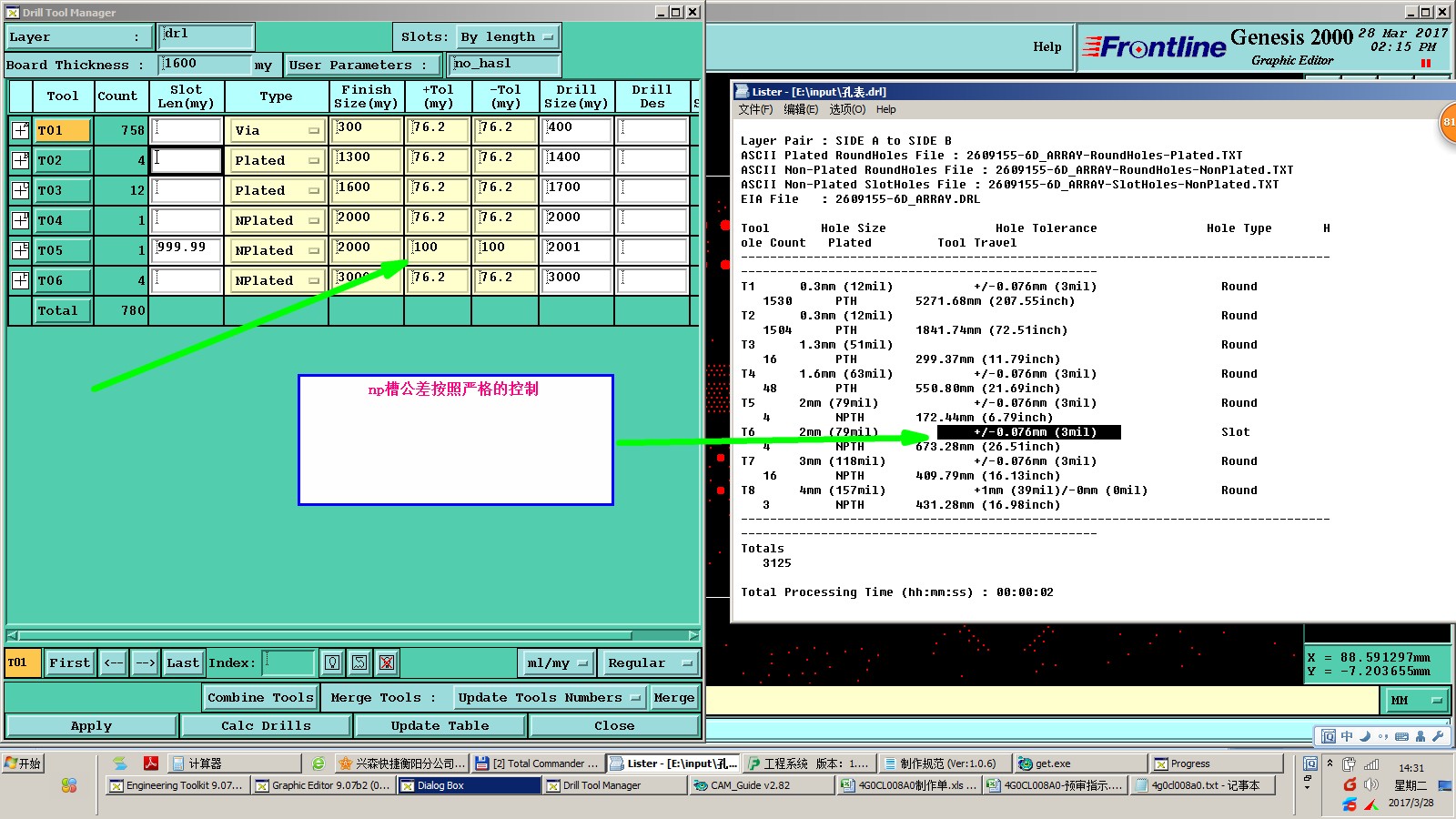Expand the T03 tool row plus icon
The height and width of the screenshot is (819, 1456).
point(20,190)
